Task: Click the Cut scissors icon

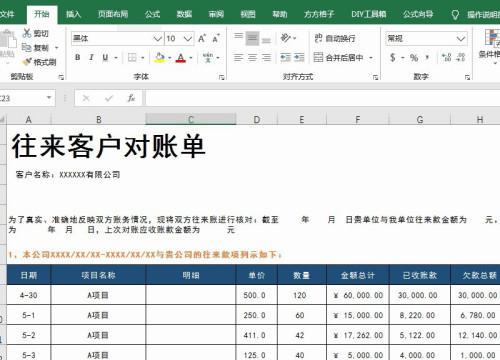Action: tap(27, 33)
